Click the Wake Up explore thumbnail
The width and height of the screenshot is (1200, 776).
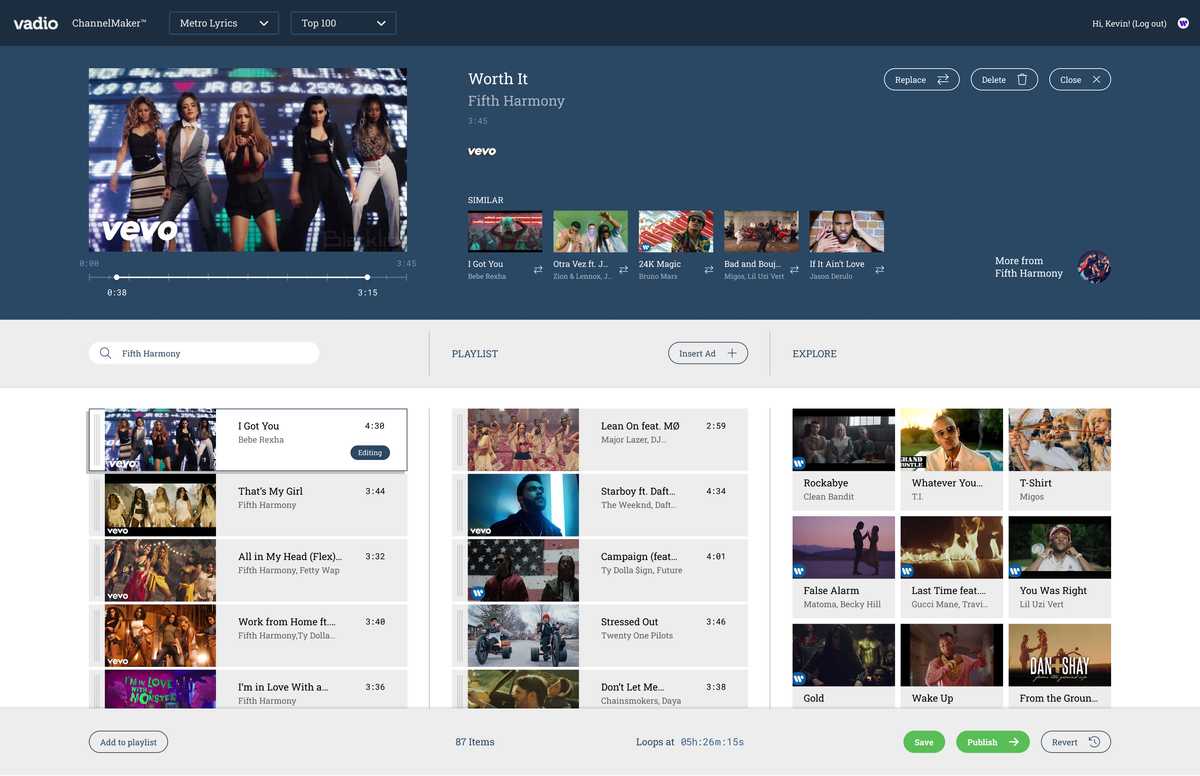click(x=952, y=655)
